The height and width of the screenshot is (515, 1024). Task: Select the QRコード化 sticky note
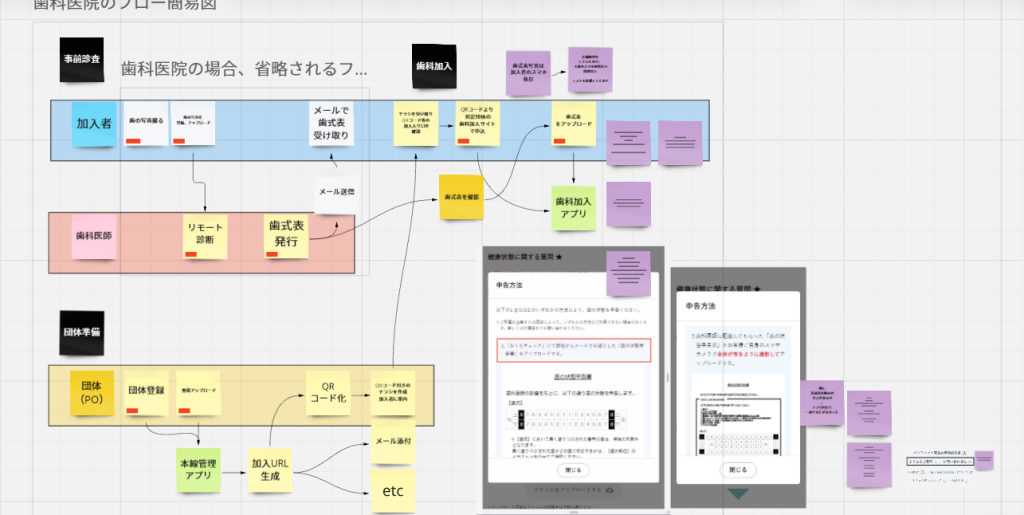327,392
